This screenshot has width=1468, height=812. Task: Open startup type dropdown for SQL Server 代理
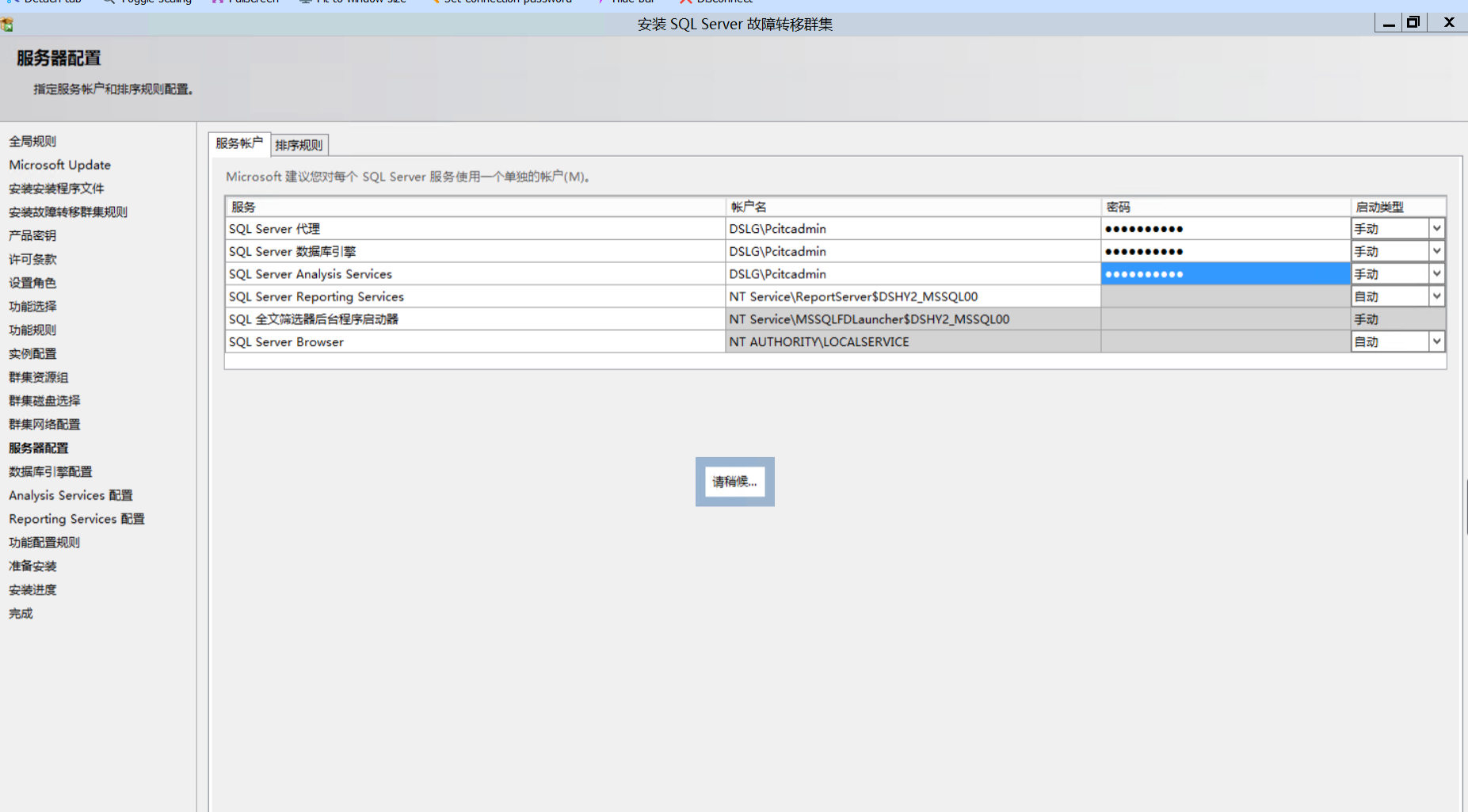coord(1436,228)
